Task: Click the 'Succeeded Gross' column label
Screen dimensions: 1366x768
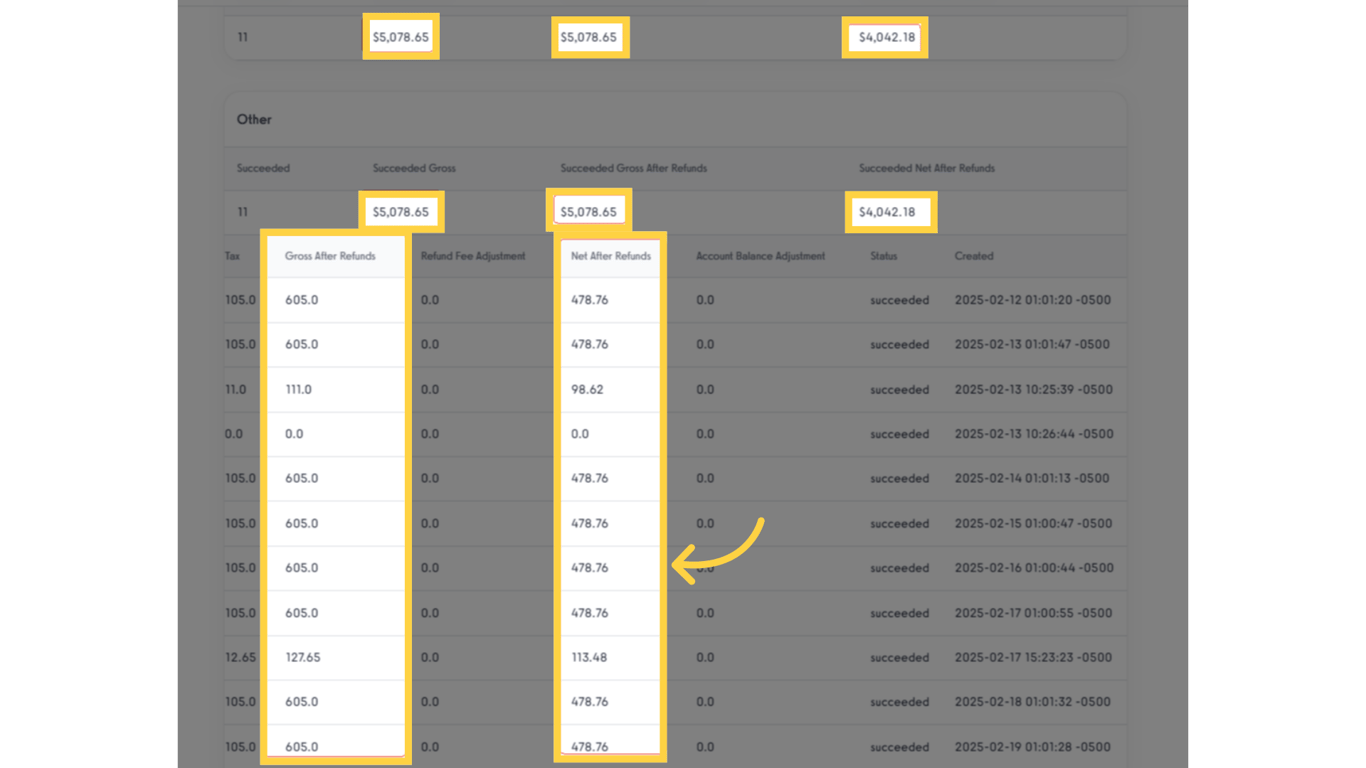Action: click(413, 168)
